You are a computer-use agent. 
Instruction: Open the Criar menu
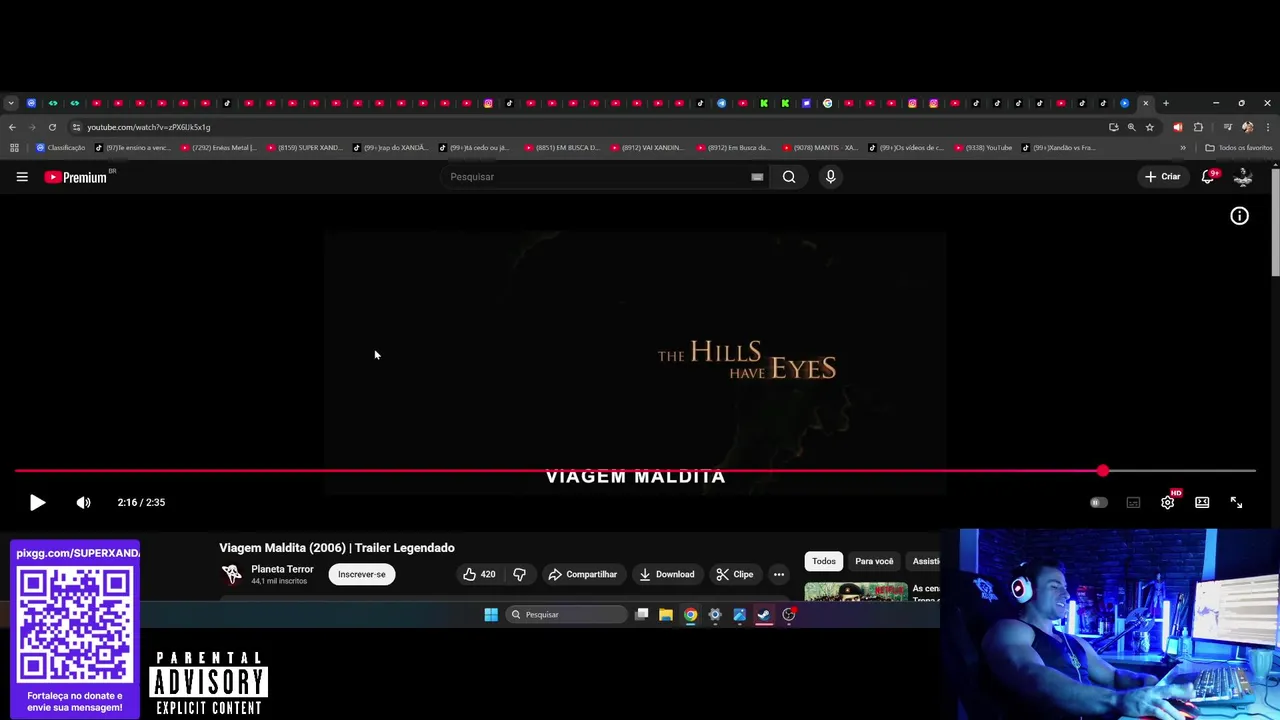click(x=1163, y=177)
